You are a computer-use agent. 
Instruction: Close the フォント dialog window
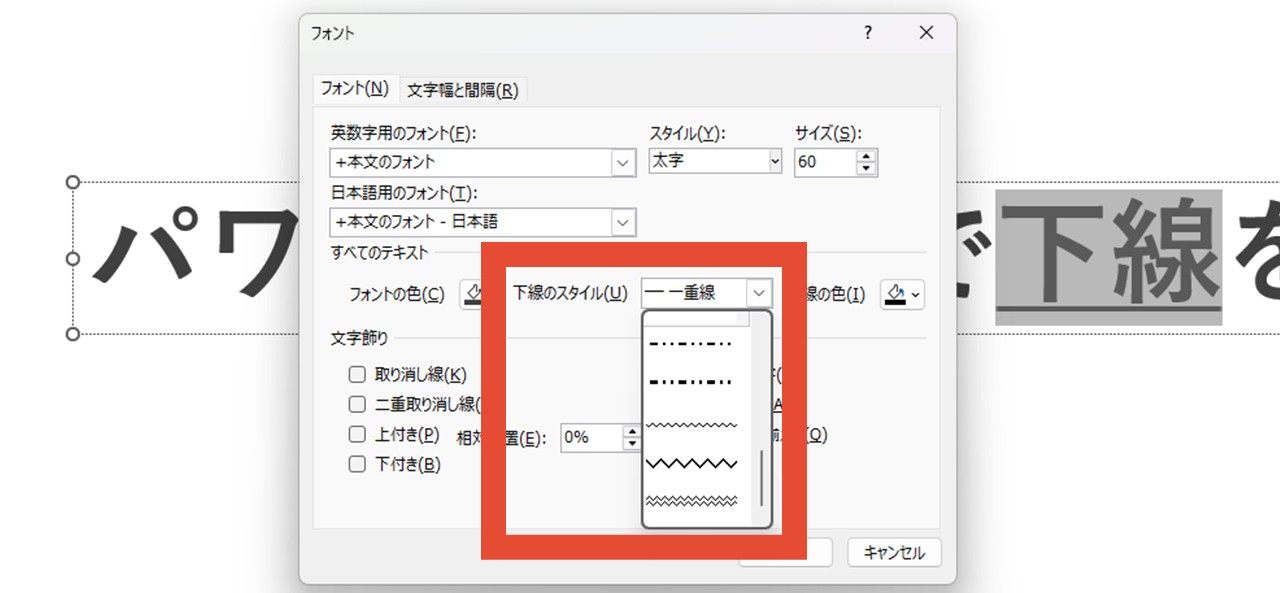(x=926, y=33)
